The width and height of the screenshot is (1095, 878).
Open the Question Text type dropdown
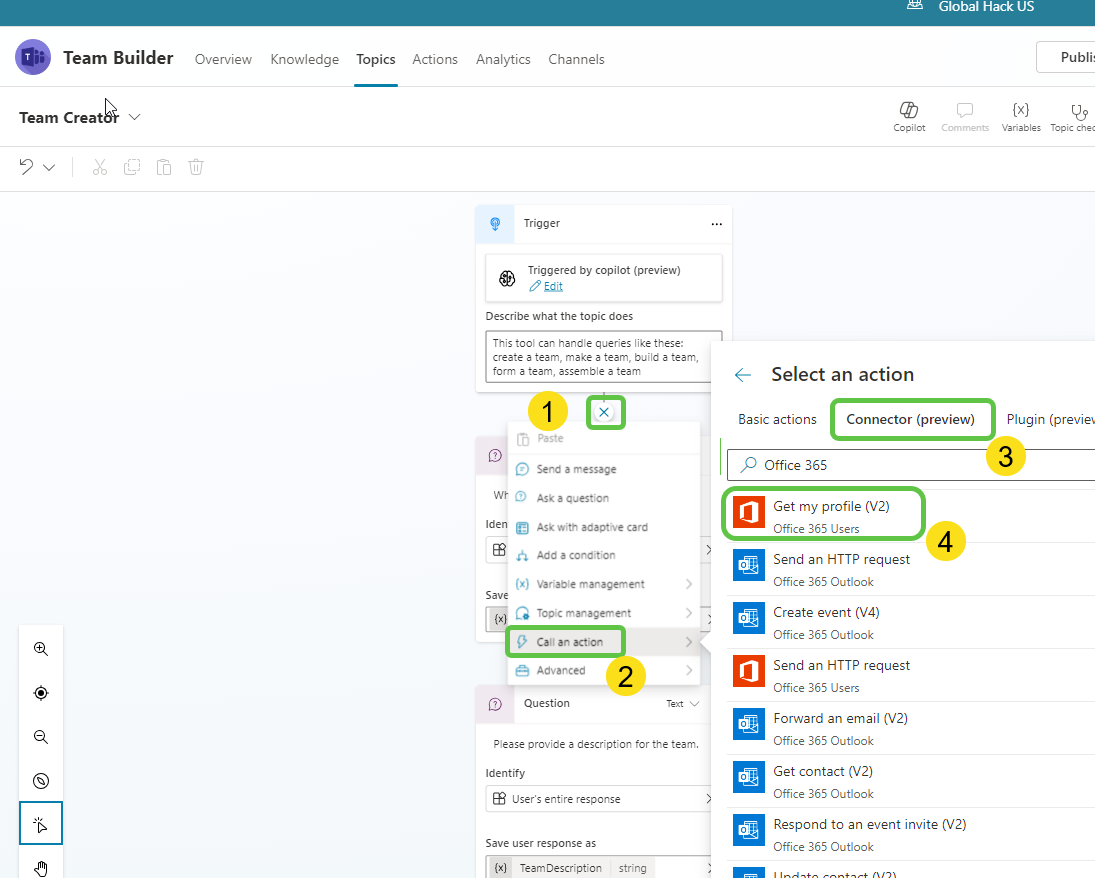681,703
